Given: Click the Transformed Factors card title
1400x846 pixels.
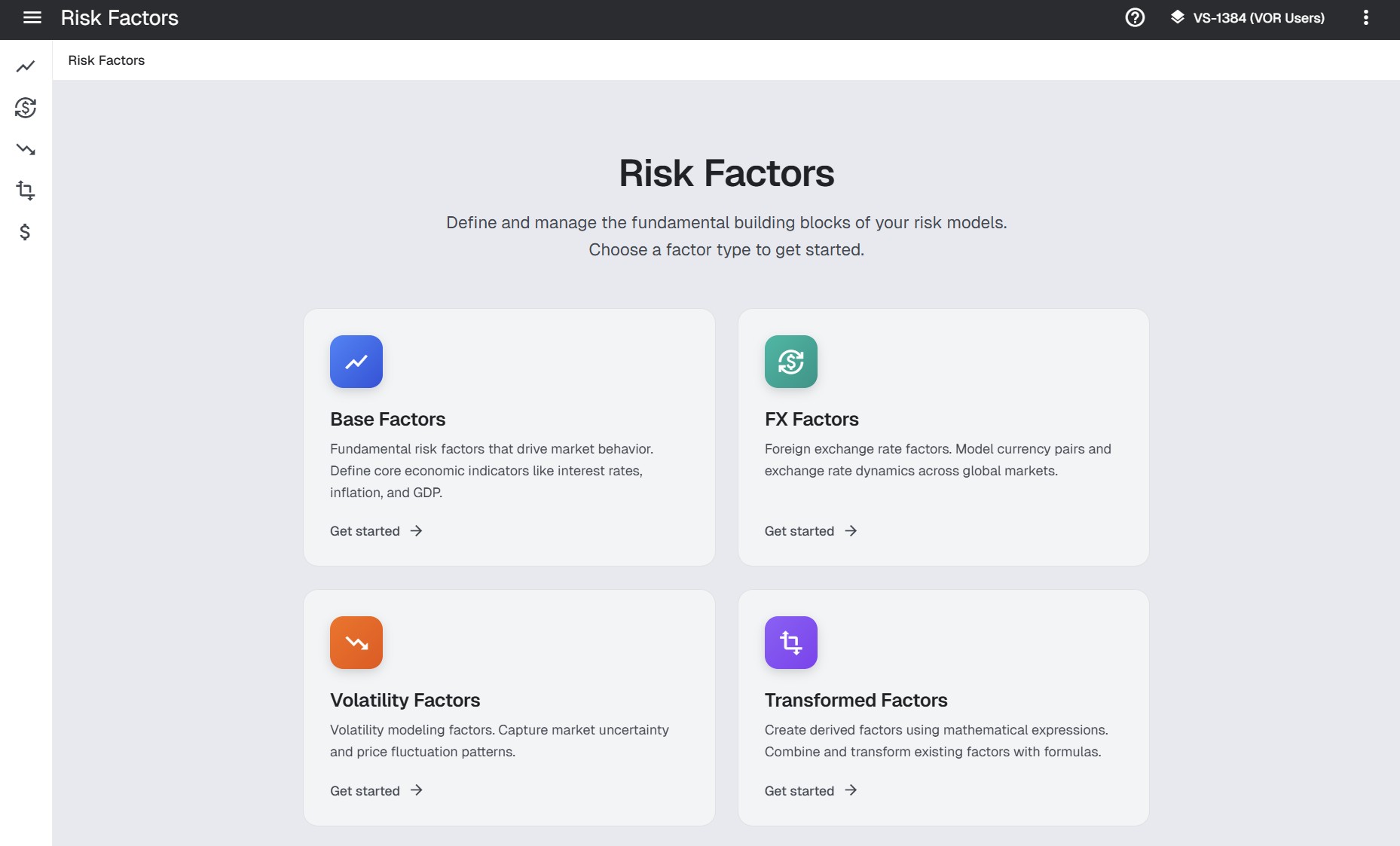Looking at the screenshot, I should [x=856, y=701].
